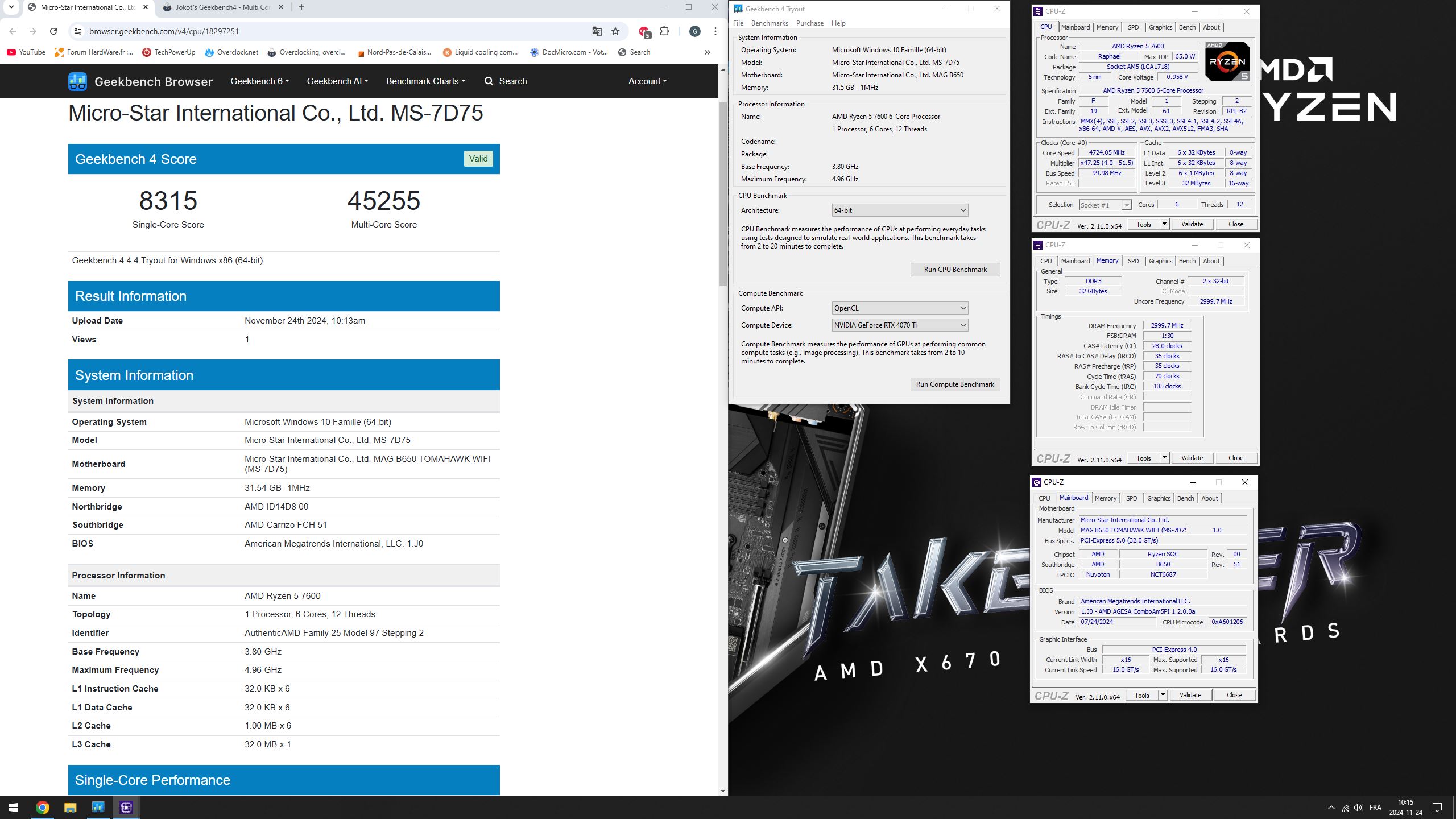Click the FRA language indicator in taskbar
The image size is (1456, 819).
1375,808
